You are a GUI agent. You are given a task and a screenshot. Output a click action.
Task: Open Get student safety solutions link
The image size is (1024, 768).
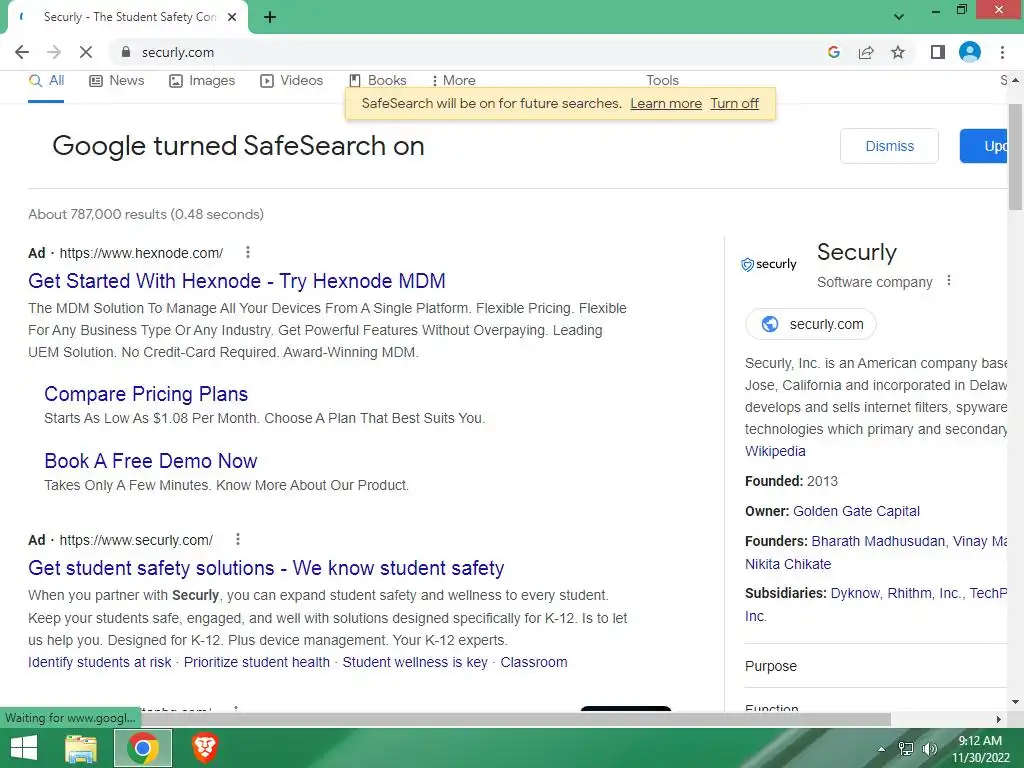point(266,568)
